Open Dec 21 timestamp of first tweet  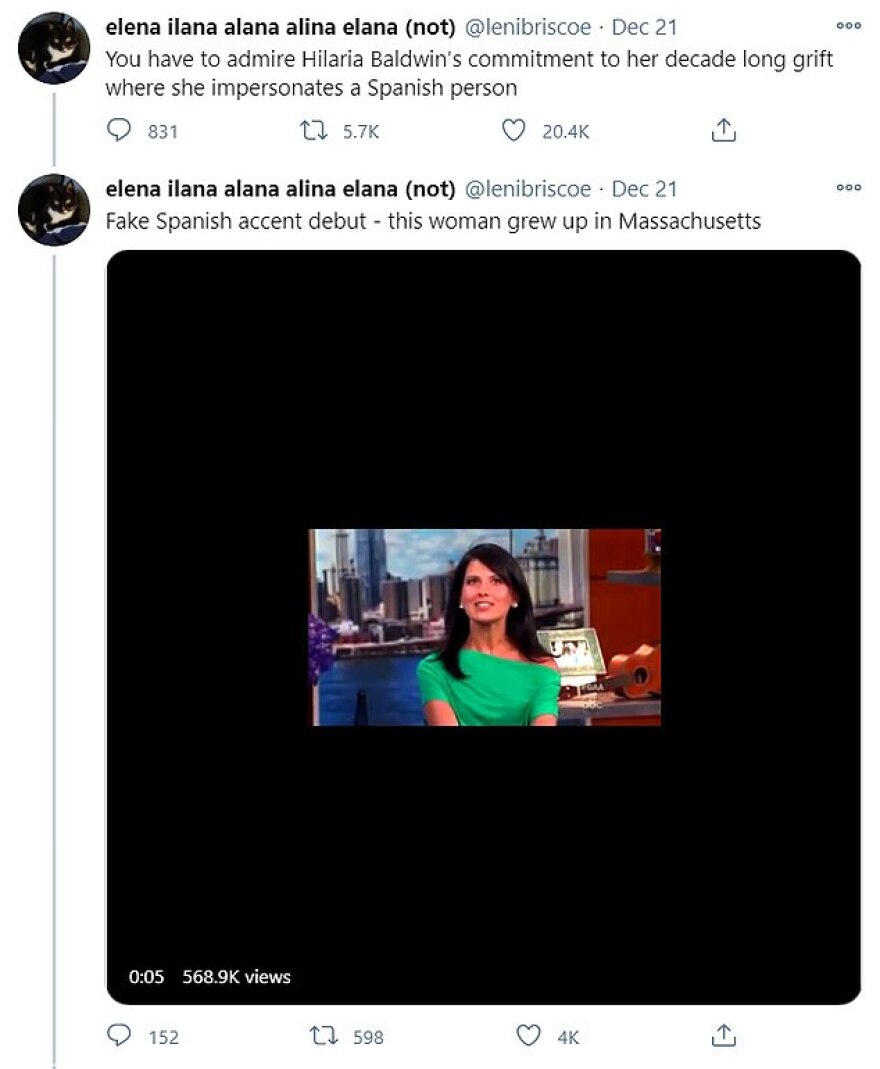click(644, 26)
